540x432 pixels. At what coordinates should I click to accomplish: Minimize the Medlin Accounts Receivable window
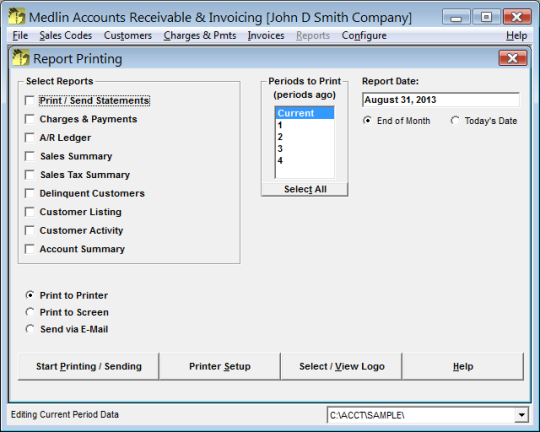[456, 17]
